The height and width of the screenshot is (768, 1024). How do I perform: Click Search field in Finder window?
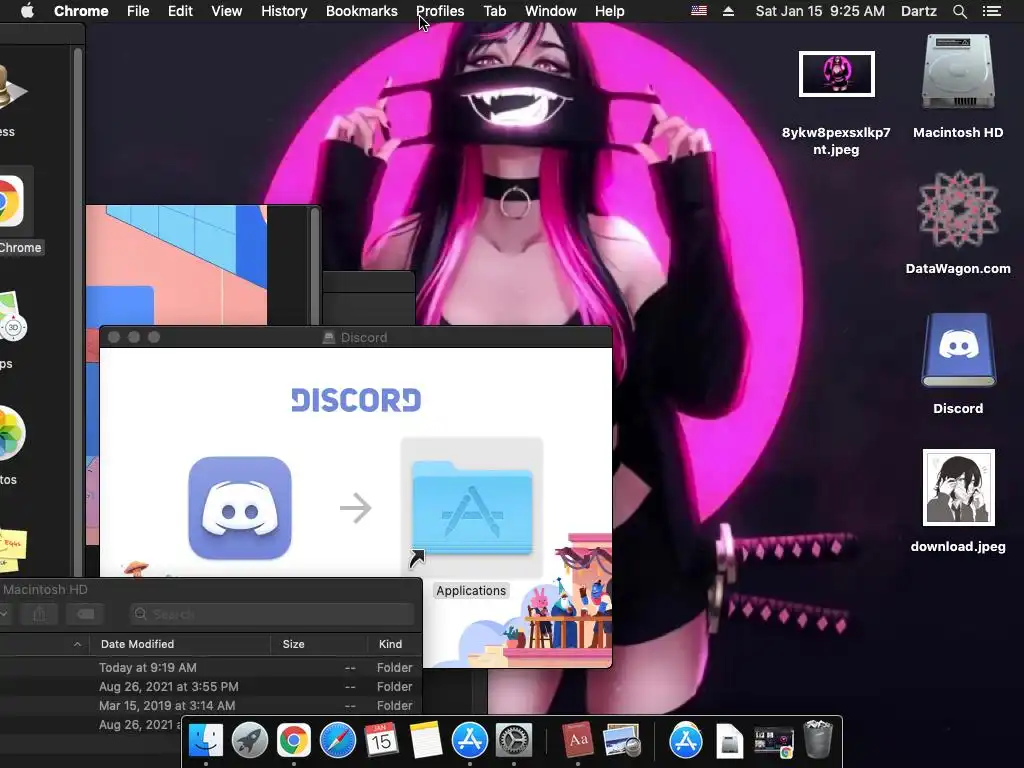[x=272, y=614]
